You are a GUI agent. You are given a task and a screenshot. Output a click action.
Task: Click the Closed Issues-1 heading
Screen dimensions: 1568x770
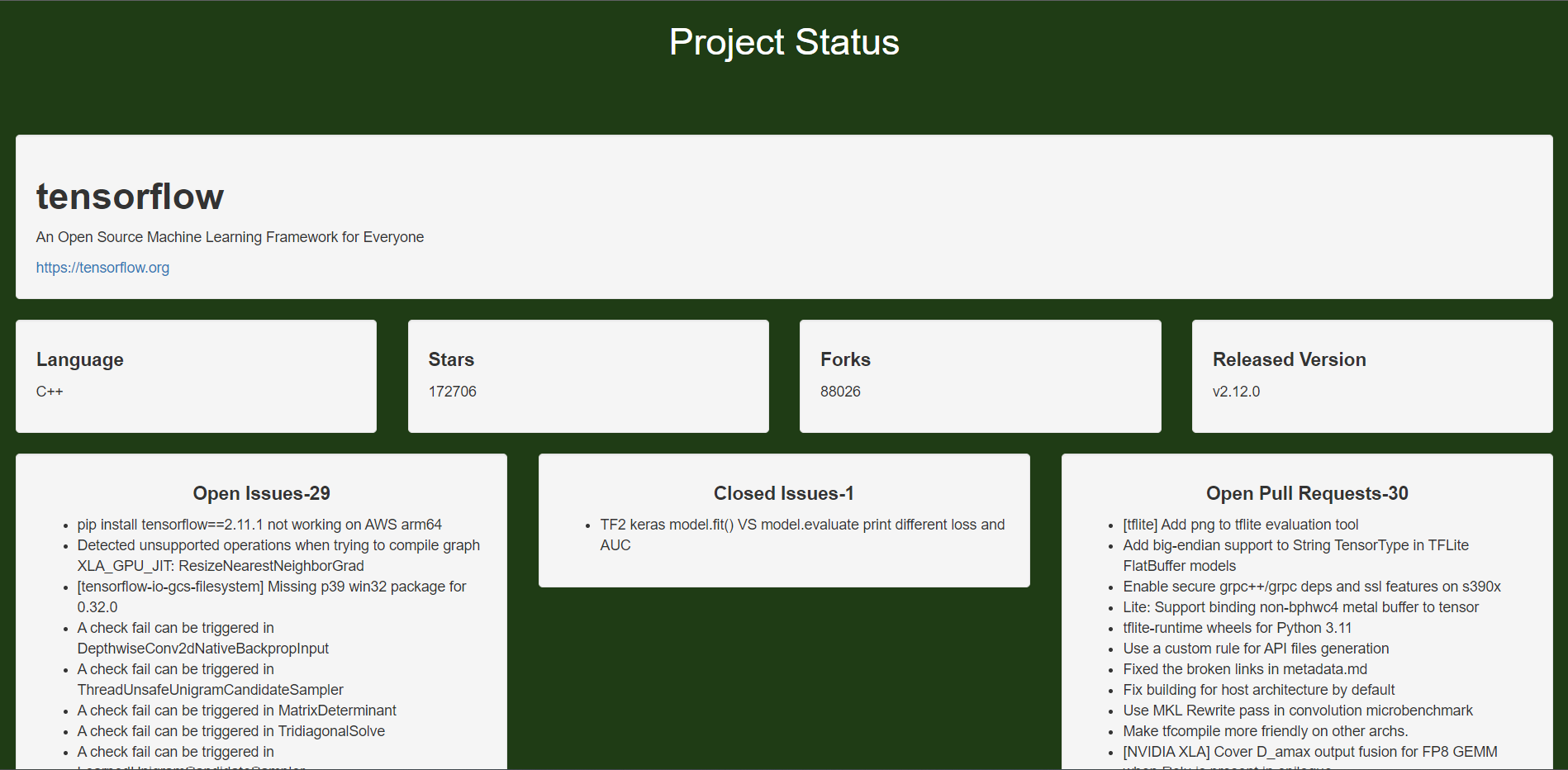(x=784, y=493)
